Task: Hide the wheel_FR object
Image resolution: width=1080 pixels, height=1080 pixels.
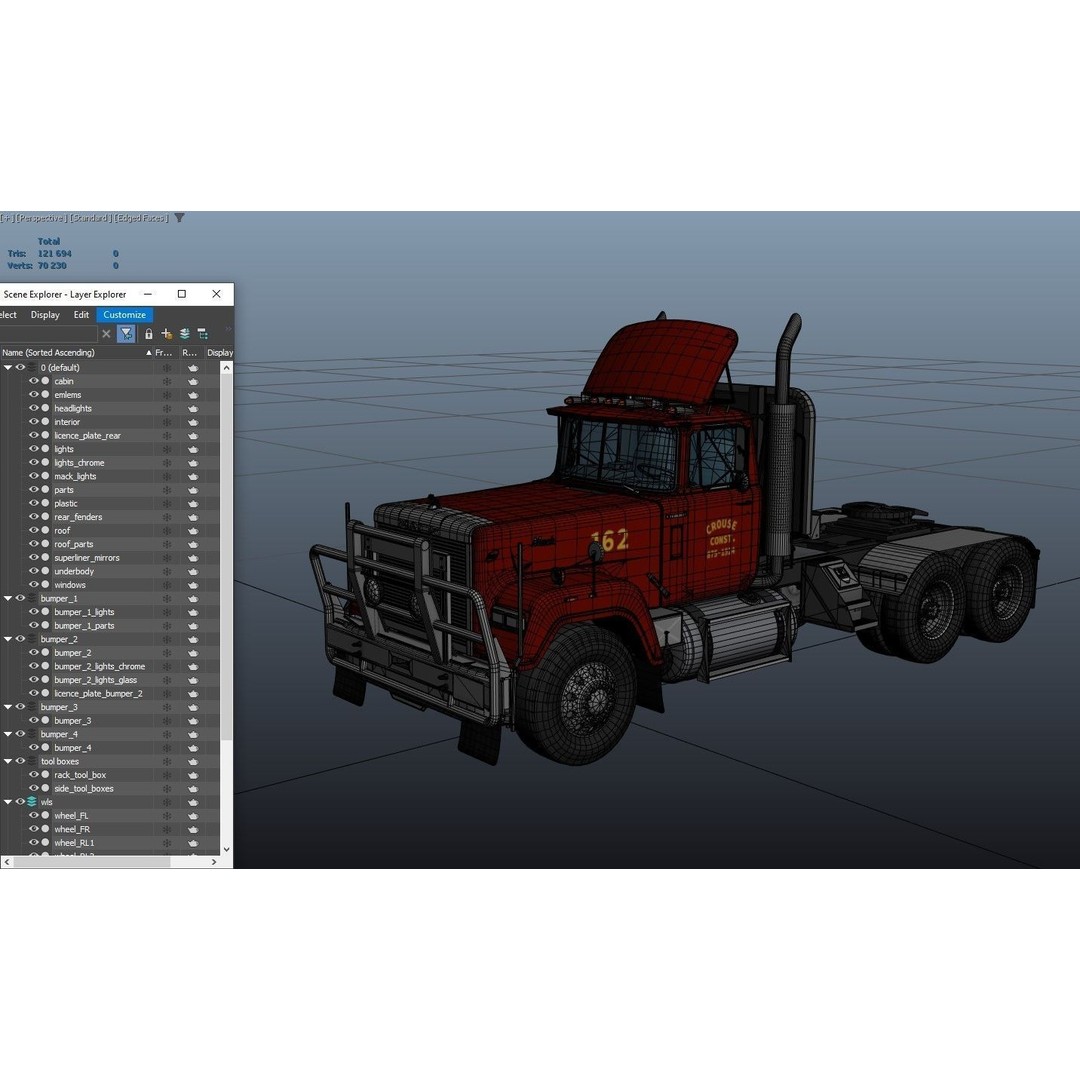Action: (33, 829)
